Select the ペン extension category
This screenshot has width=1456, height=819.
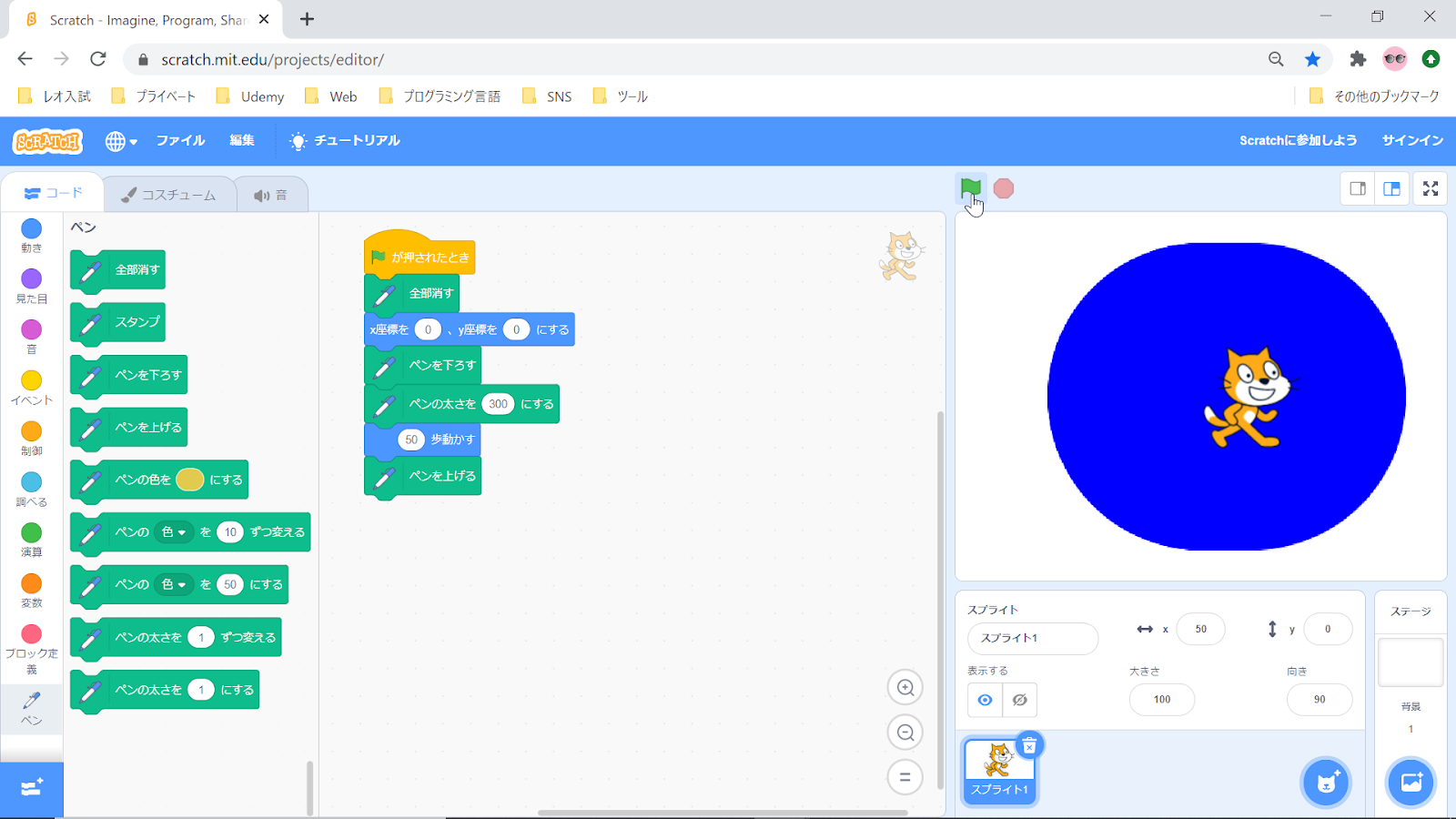(x=31, y=708)
